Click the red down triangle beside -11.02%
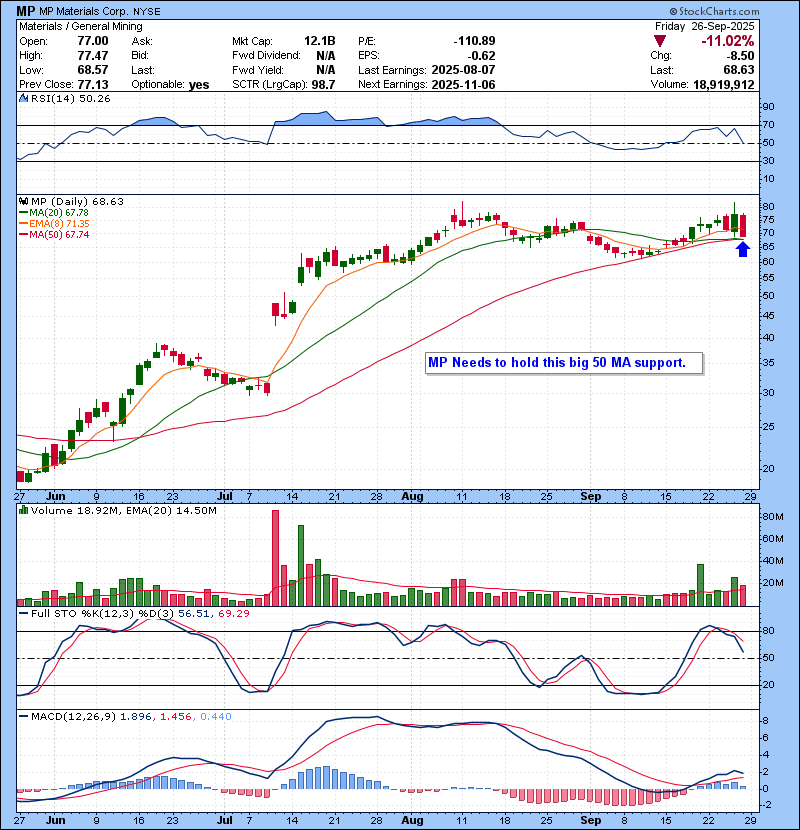 click(x=660, y=41)
